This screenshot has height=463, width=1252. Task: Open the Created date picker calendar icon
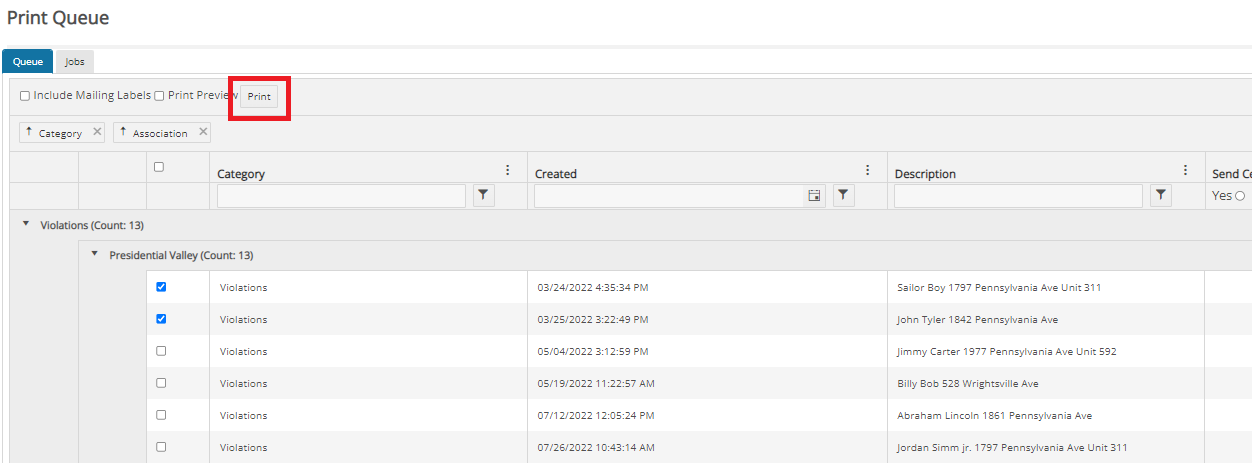[x=815, y=196]
